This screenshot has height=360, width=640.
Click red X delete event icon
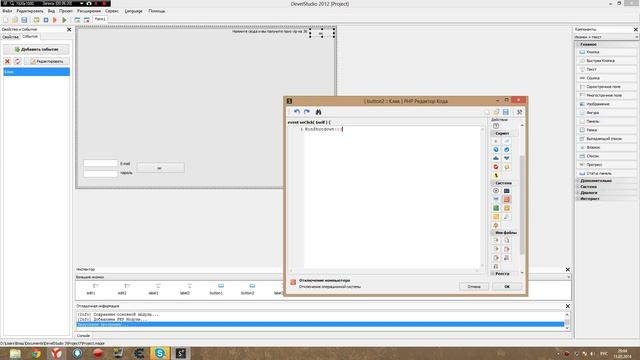click(x=7, y=61)
